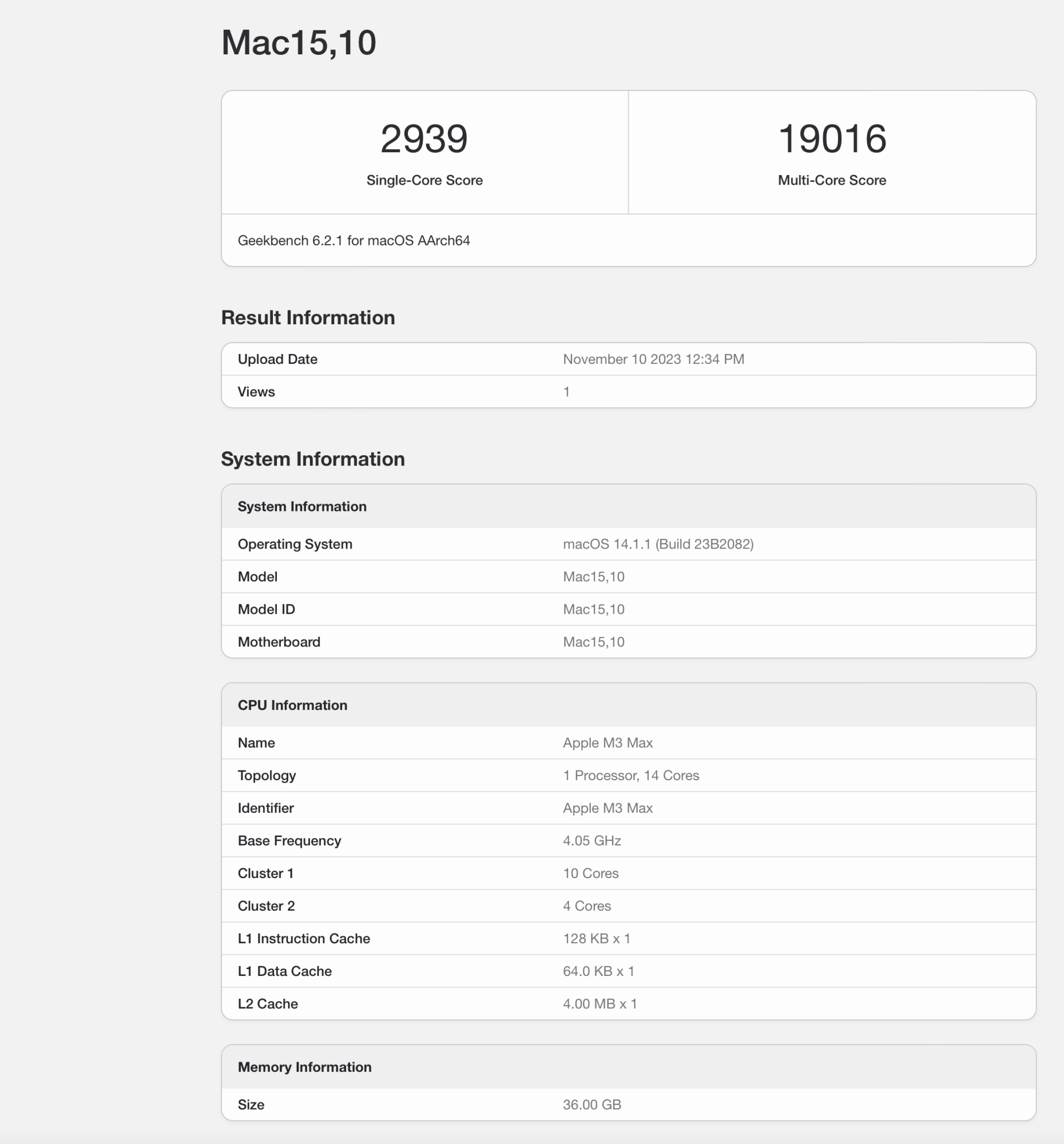Click the "L2 Cache" row label
Image resolution: width=1064 pixels, height=1144 pixels.
click(268, 1004)
